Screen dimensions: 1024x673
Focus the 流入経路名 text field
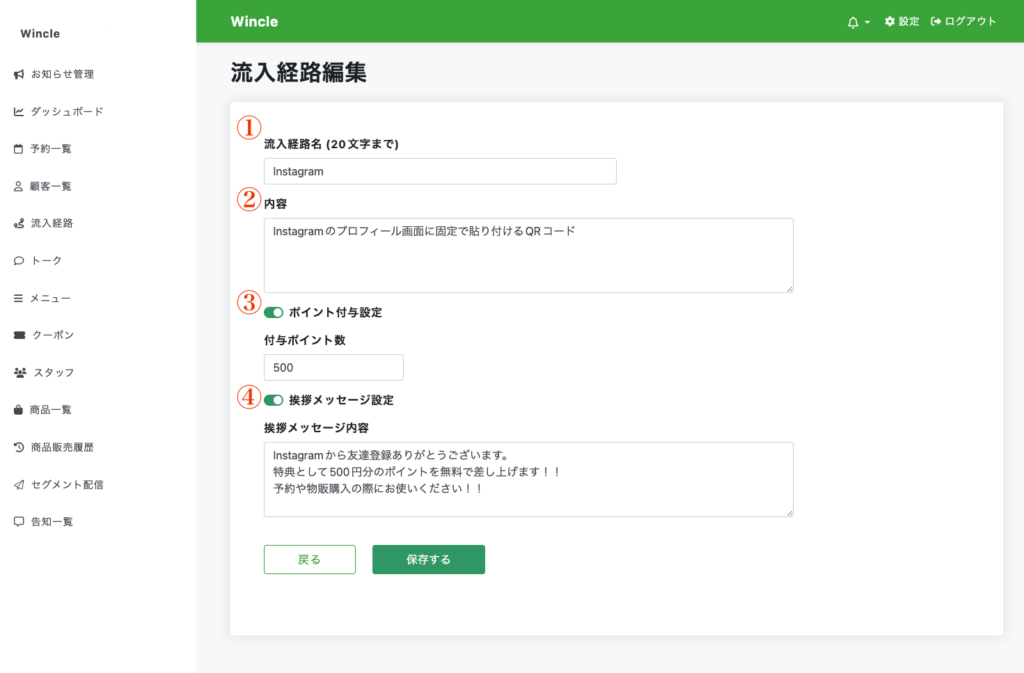click(440, 171)
